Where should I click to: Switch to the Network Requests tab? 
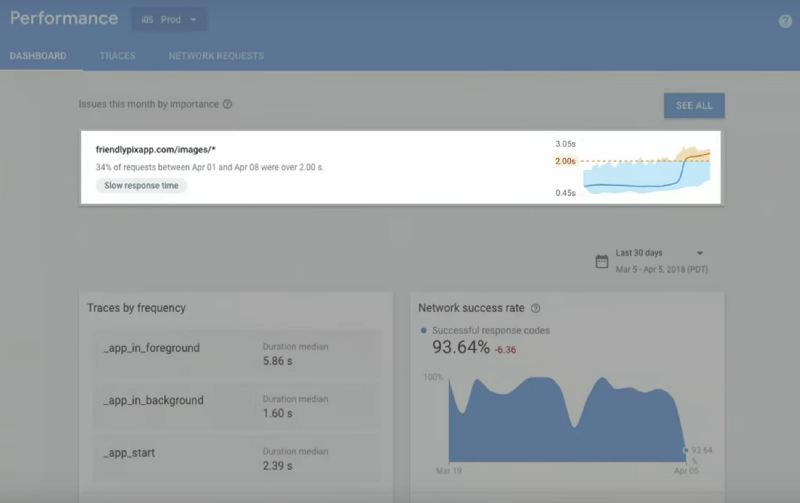(216, 56)
